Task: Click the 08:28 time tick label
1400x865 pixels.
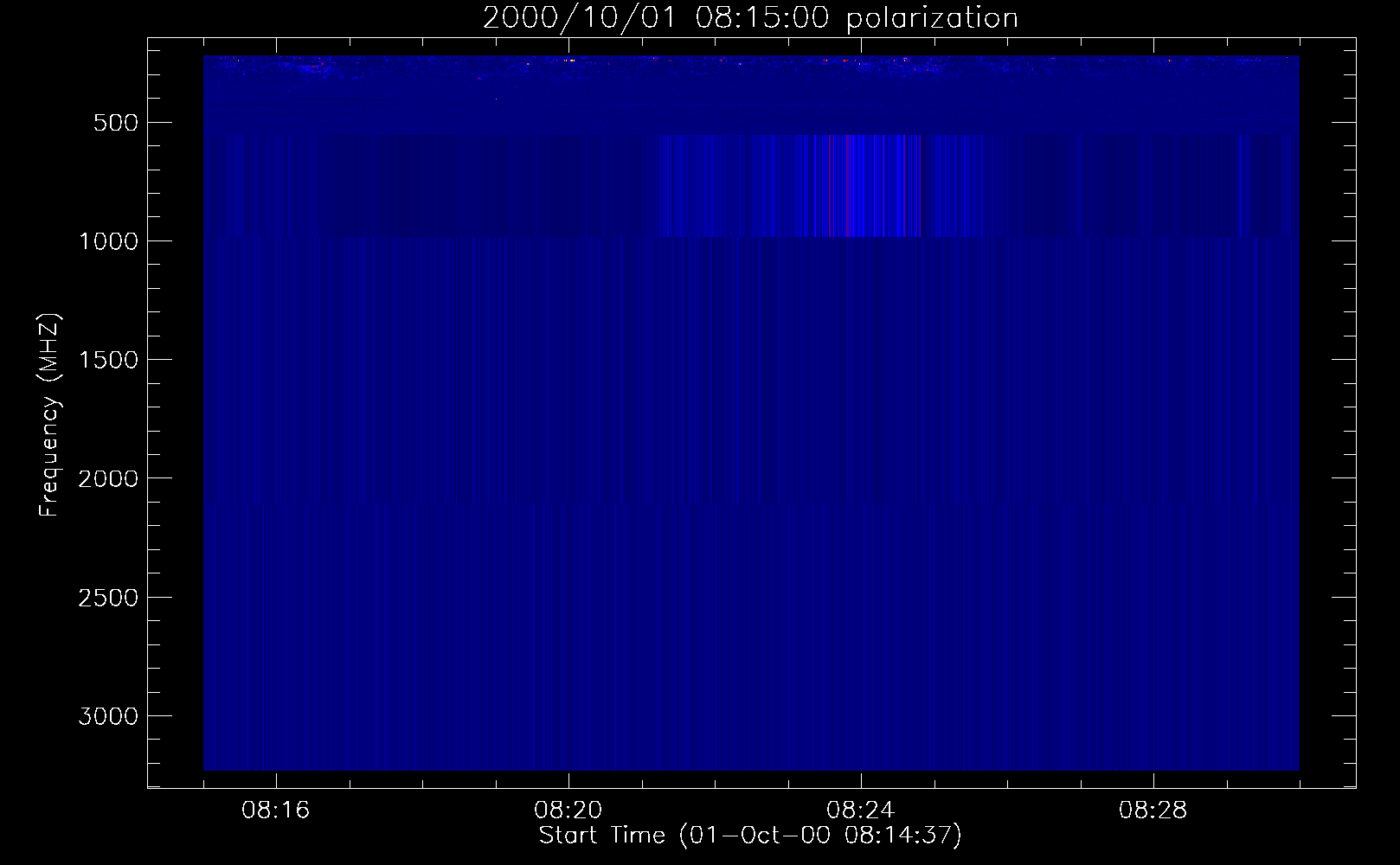Action: click(1153, 811)
